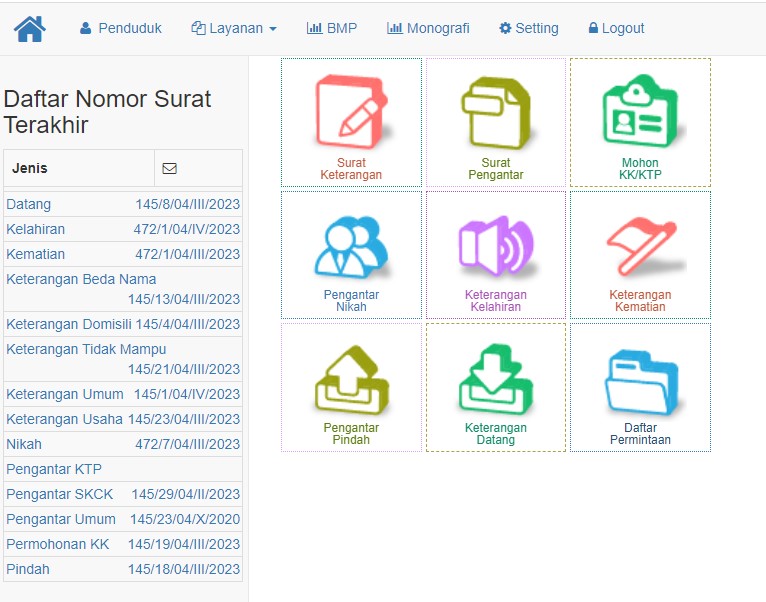Open the Penduduk menu
The image size is (766, 602).
tap(120, 29)
